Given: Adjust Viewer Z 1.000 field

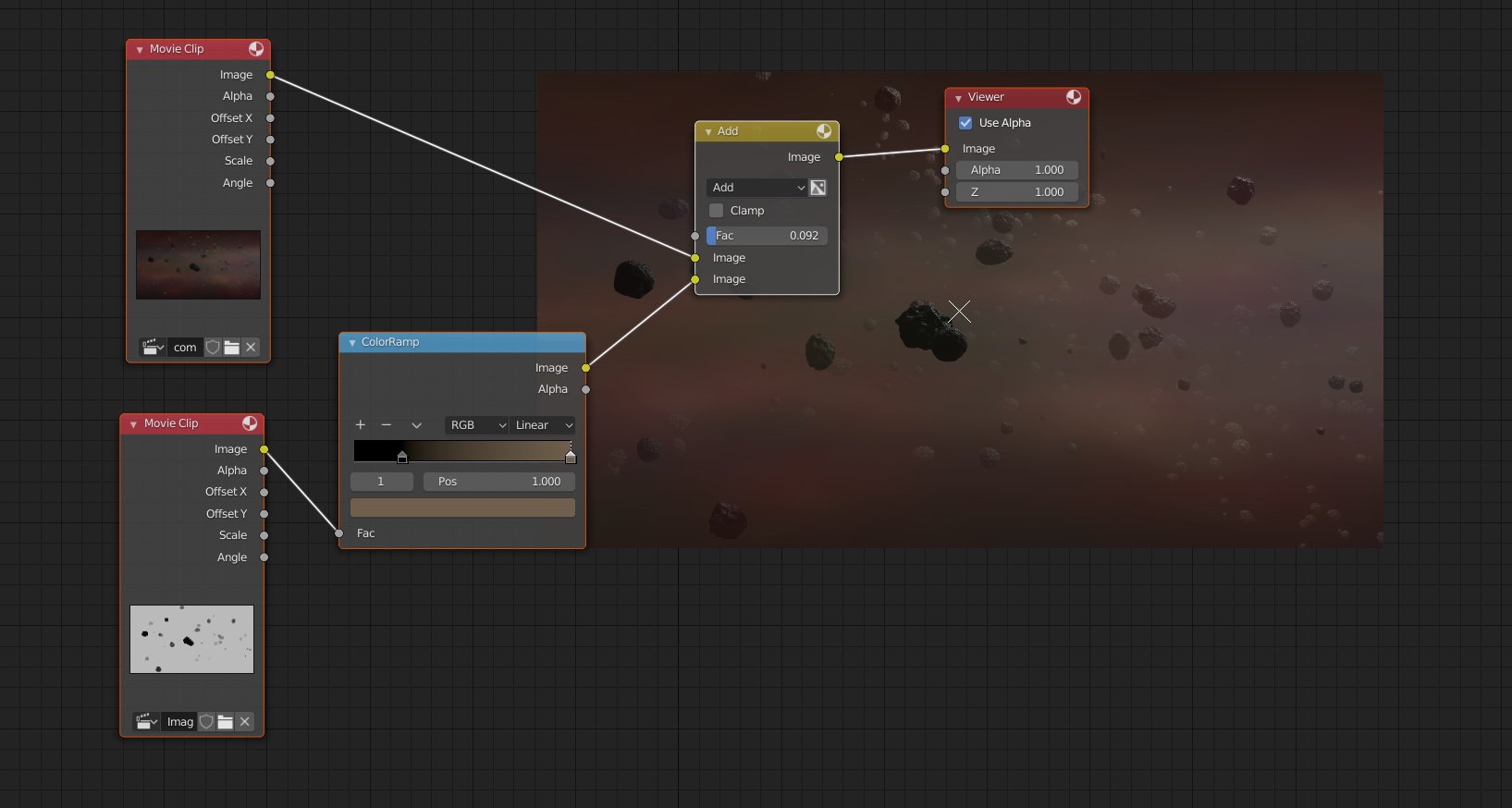Looking at the screenshot, I should click(x=1017, y=192).
